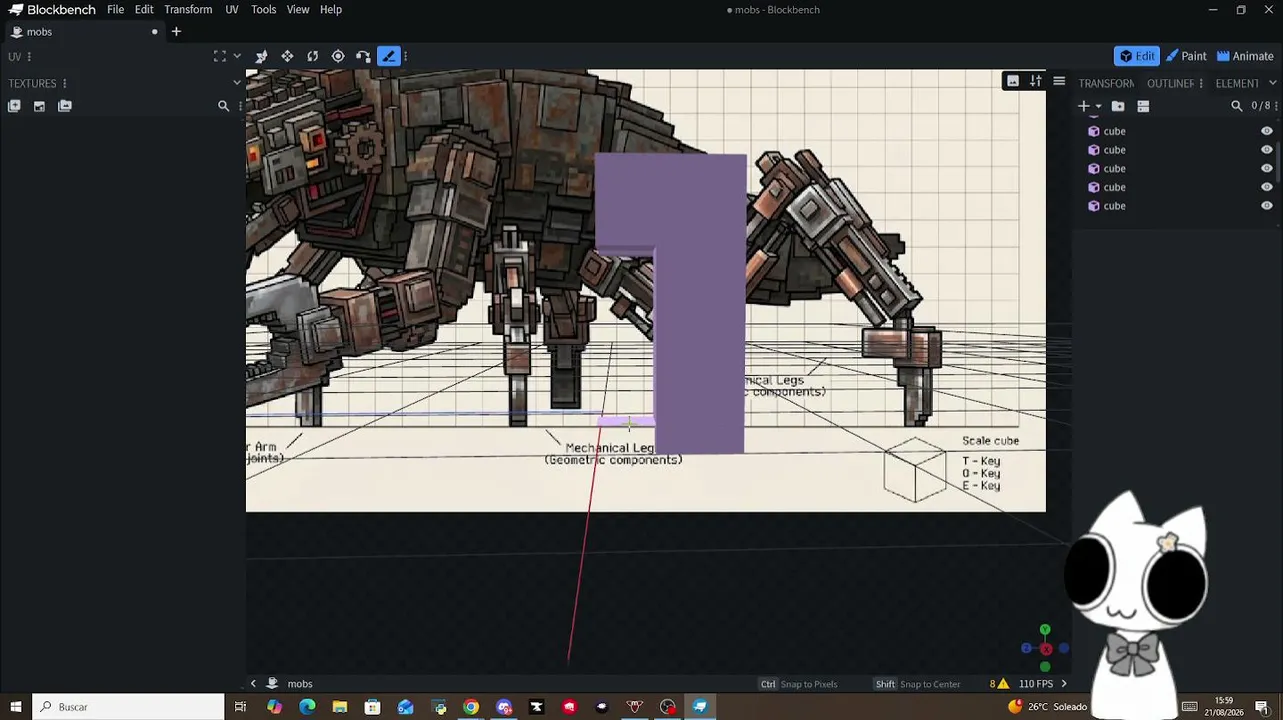
Task: Click the middle icon under the Textures header
Action: (39, 106)
